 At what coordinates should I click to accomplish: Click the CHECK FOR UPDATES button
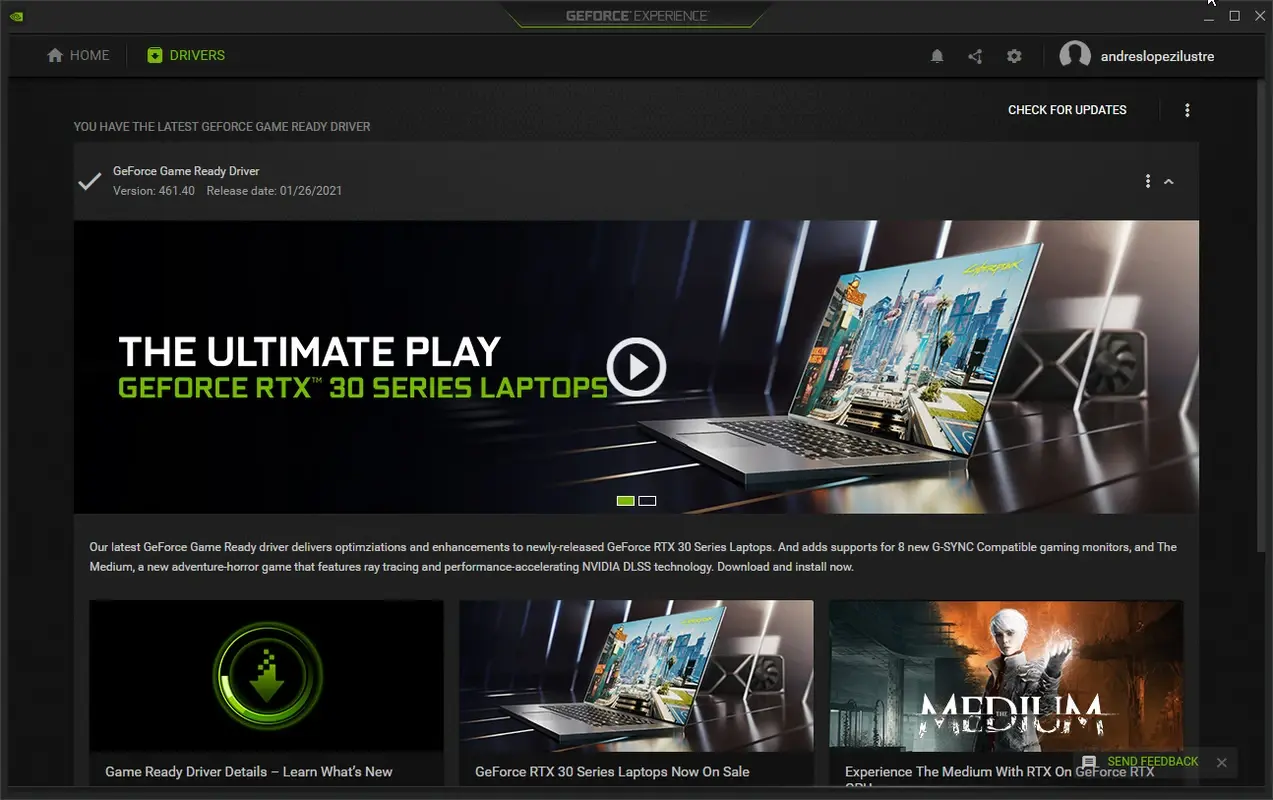[x=1067, y=110]
